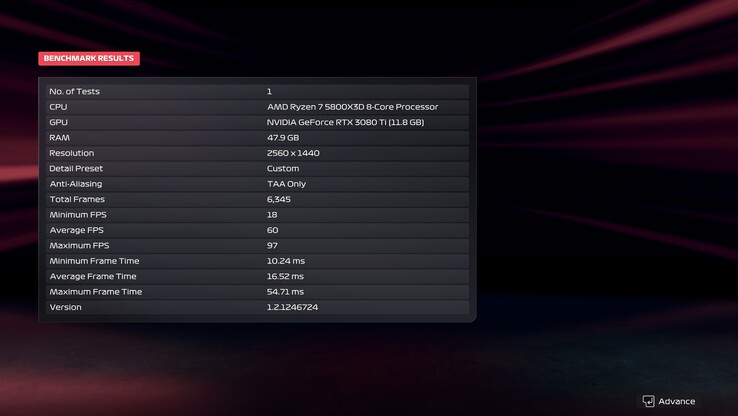Click the 10.24 ms frame time value
The image size is (738, 416).
pyautogui.click(x=285, y=261)
